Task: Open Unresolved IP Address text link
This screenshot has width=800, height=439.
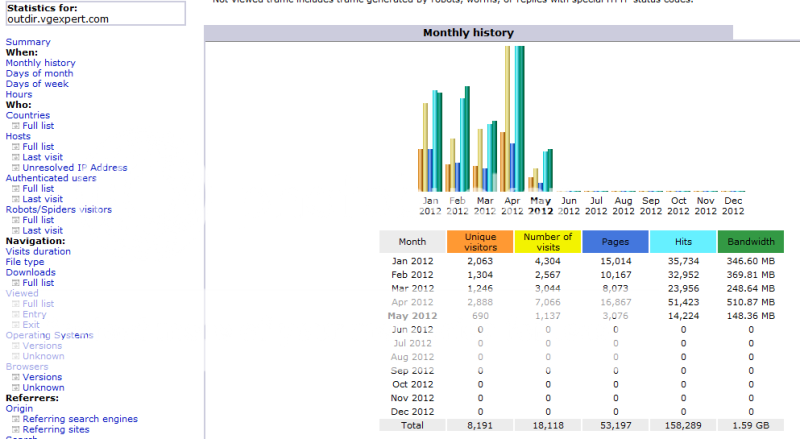Action: point(75,167)
